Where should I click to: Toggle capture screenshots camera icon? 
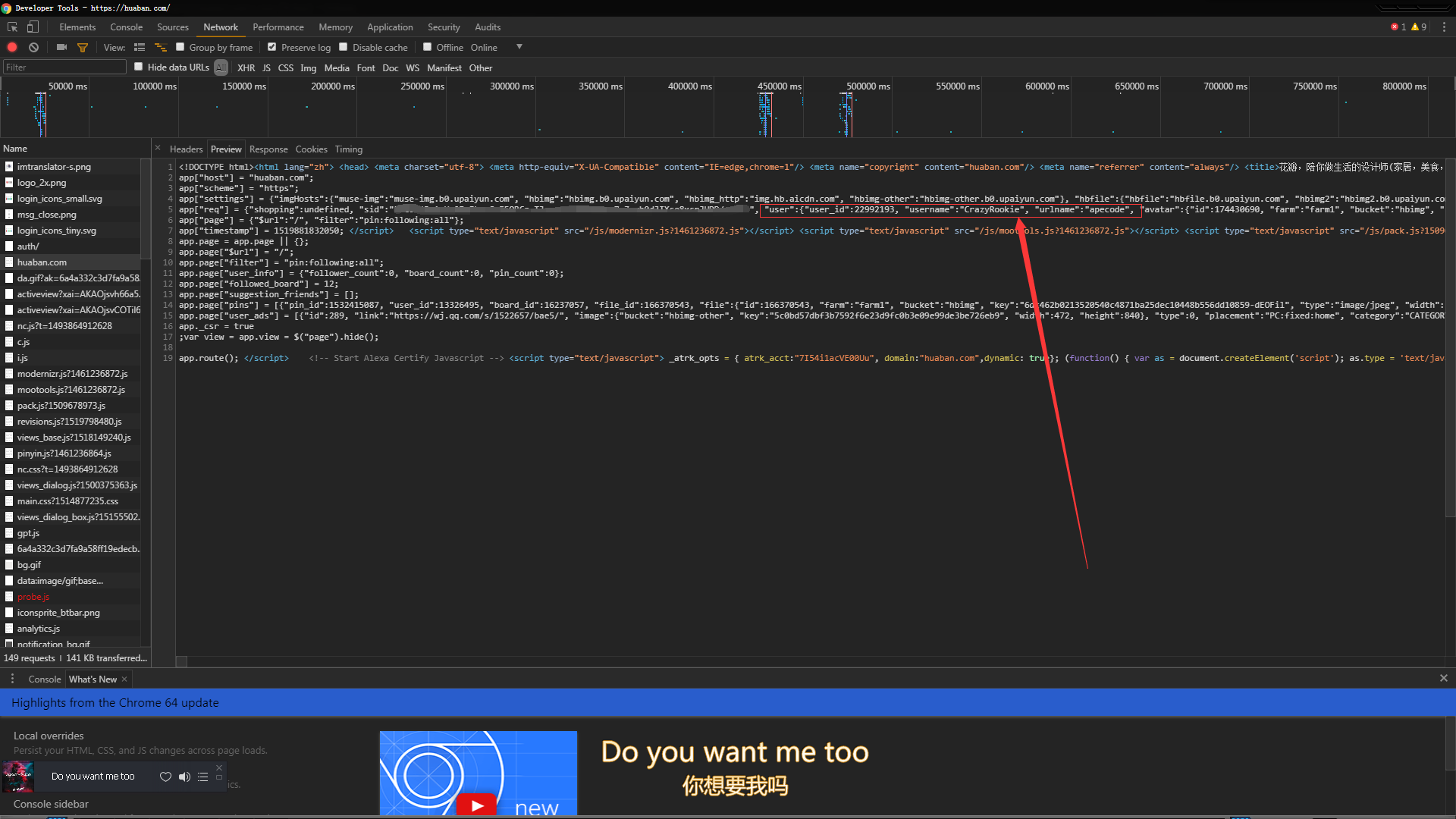click(61, 47)
